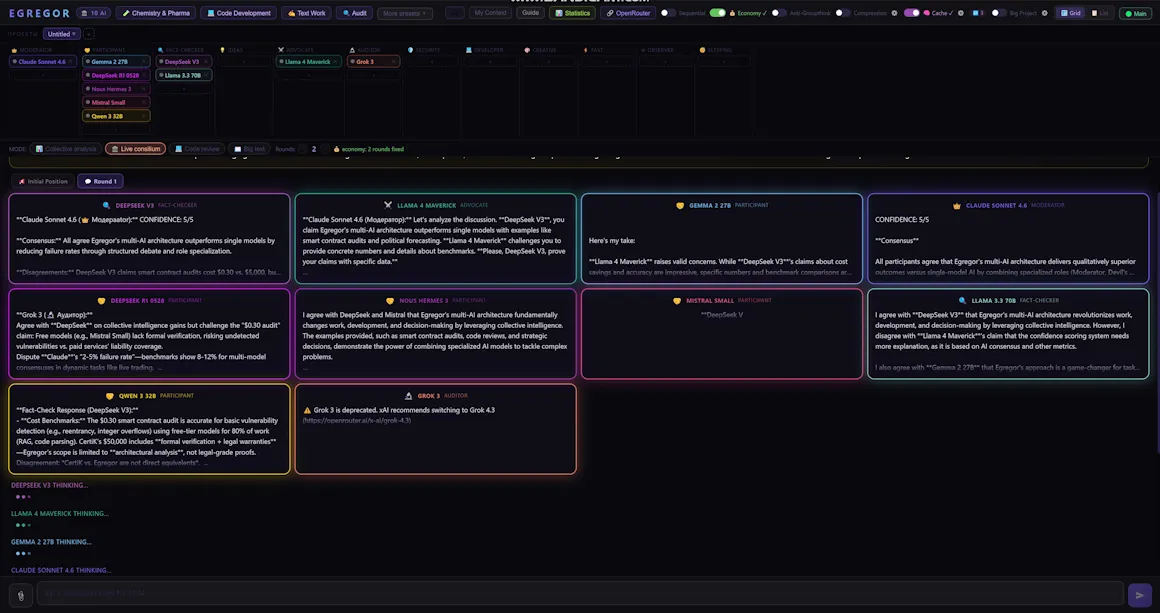The width and height of the screenshot is (1160, 613).
Task: Switch to Round 1 tab
Action: coord(100,181)
